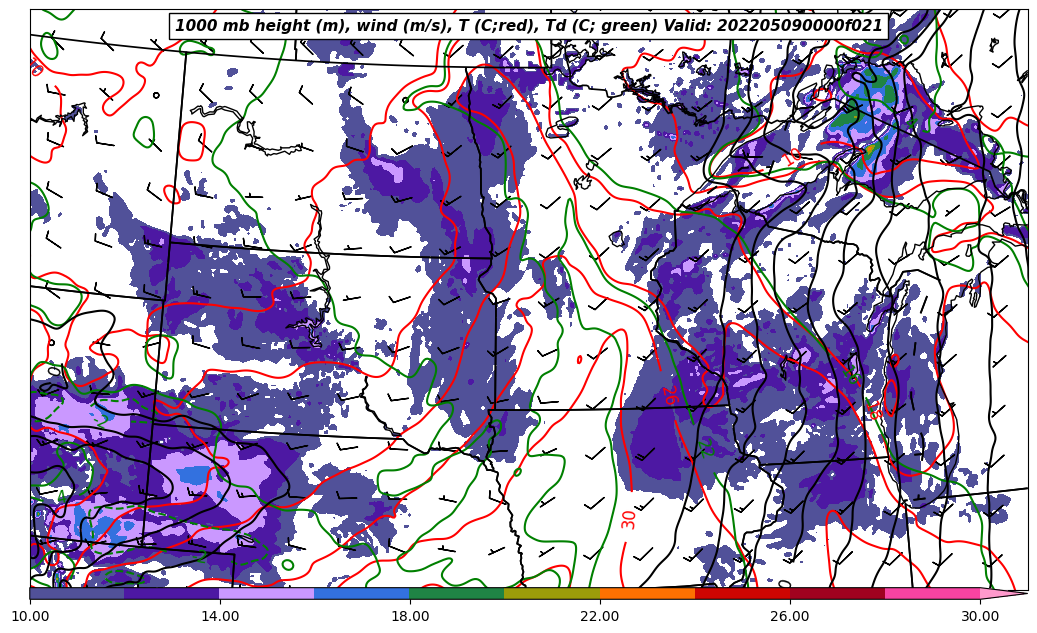Select the dark crimson 26–28 colorbar segment
This screenshot has height=633, width=1037.
[837, 593]
